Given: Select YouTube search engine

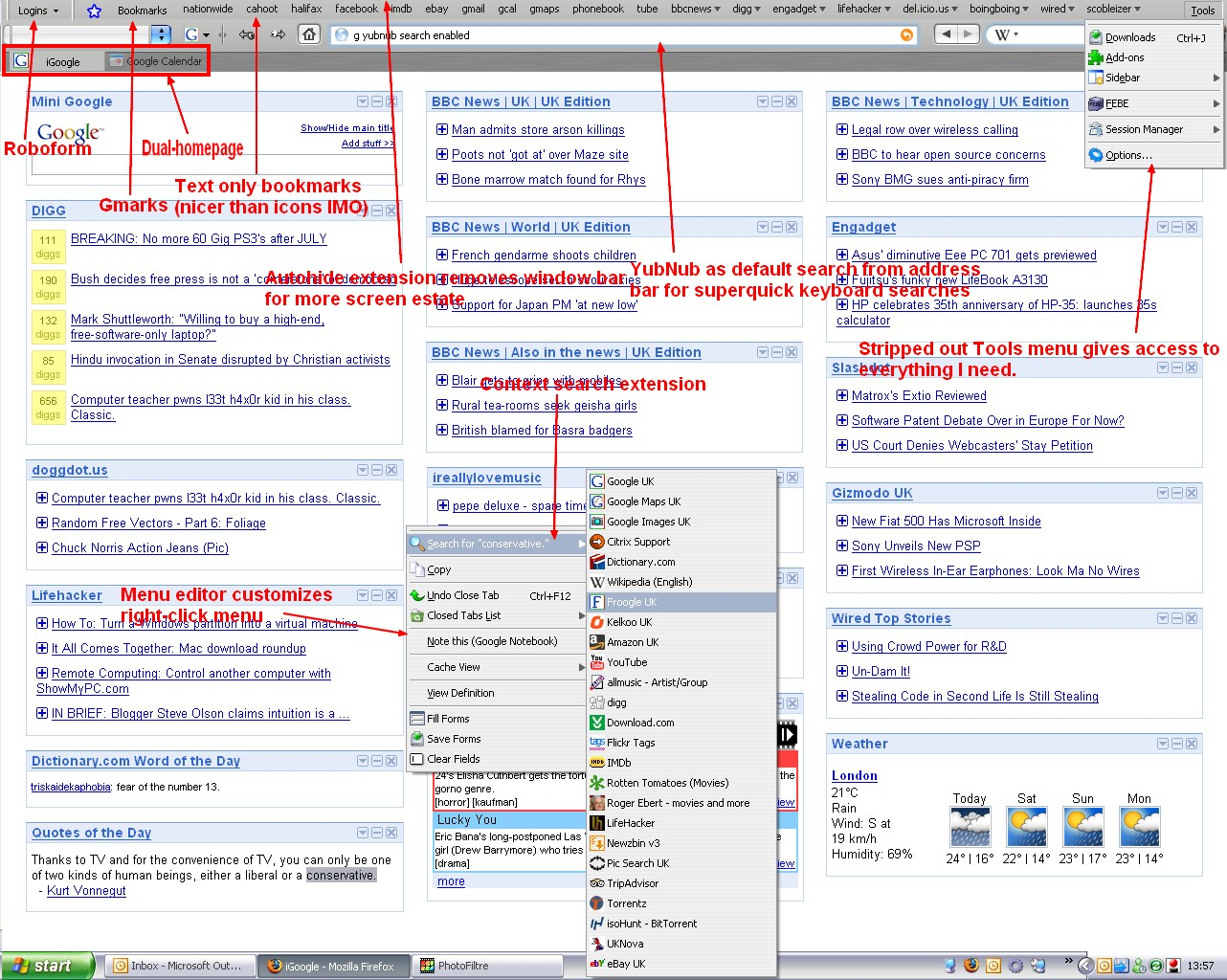Looking at the screenshot, I should click(680, 662).
